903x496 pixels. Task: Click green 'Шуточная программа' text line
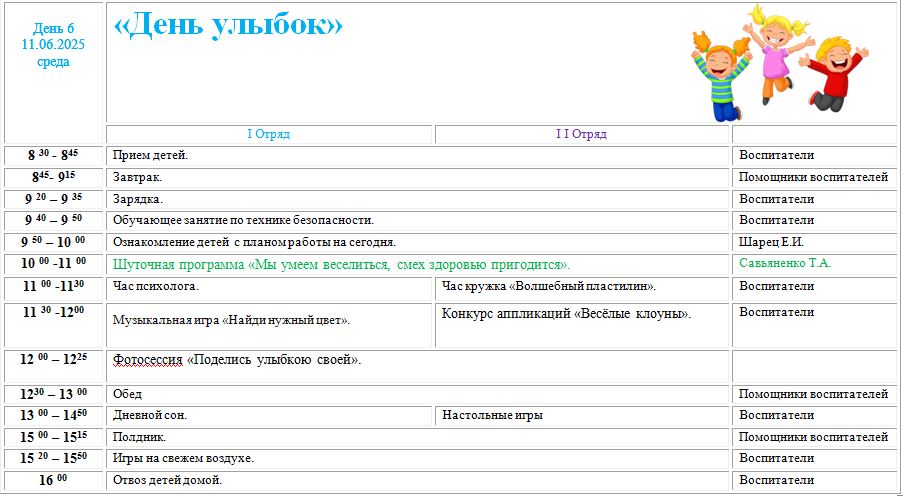pyautogui.click(x=342, y=265)
